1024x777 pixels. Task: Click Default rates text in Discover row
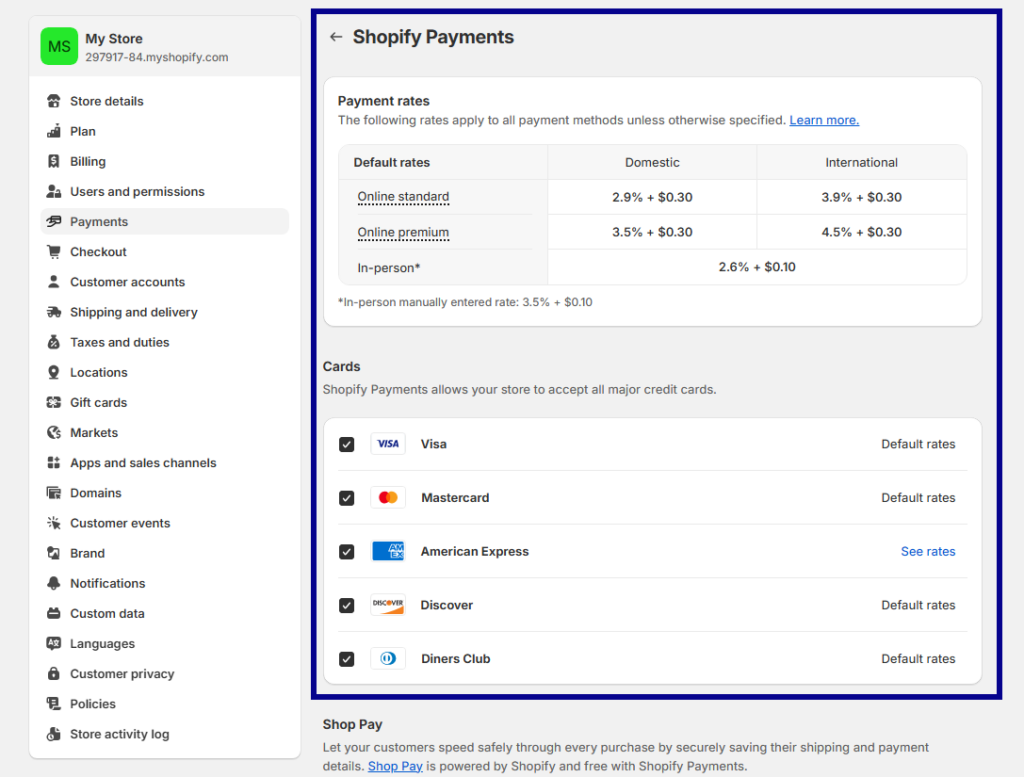click(918, 605)
